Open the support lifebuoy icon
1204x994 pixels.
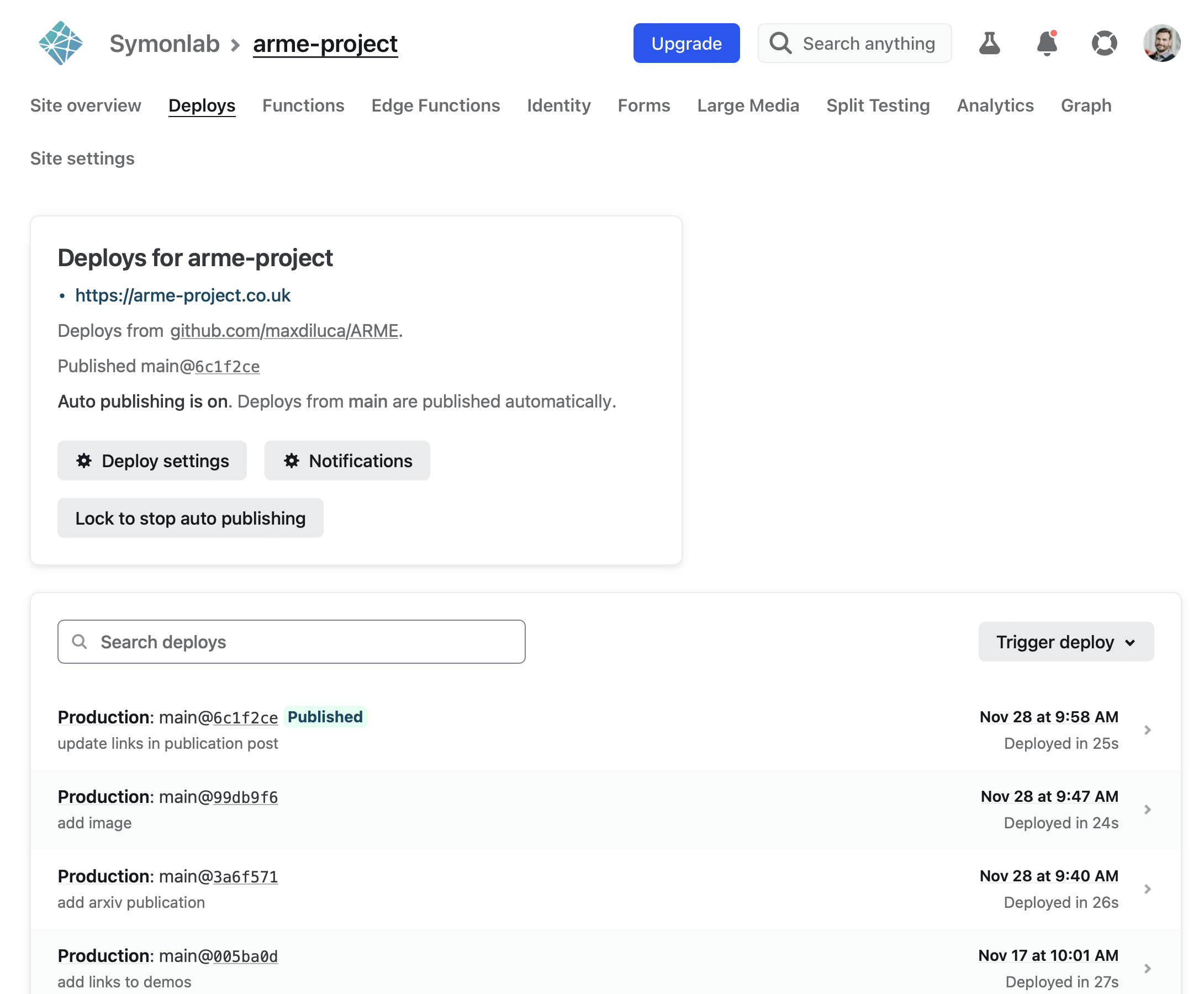click(x=1104, y=43)
